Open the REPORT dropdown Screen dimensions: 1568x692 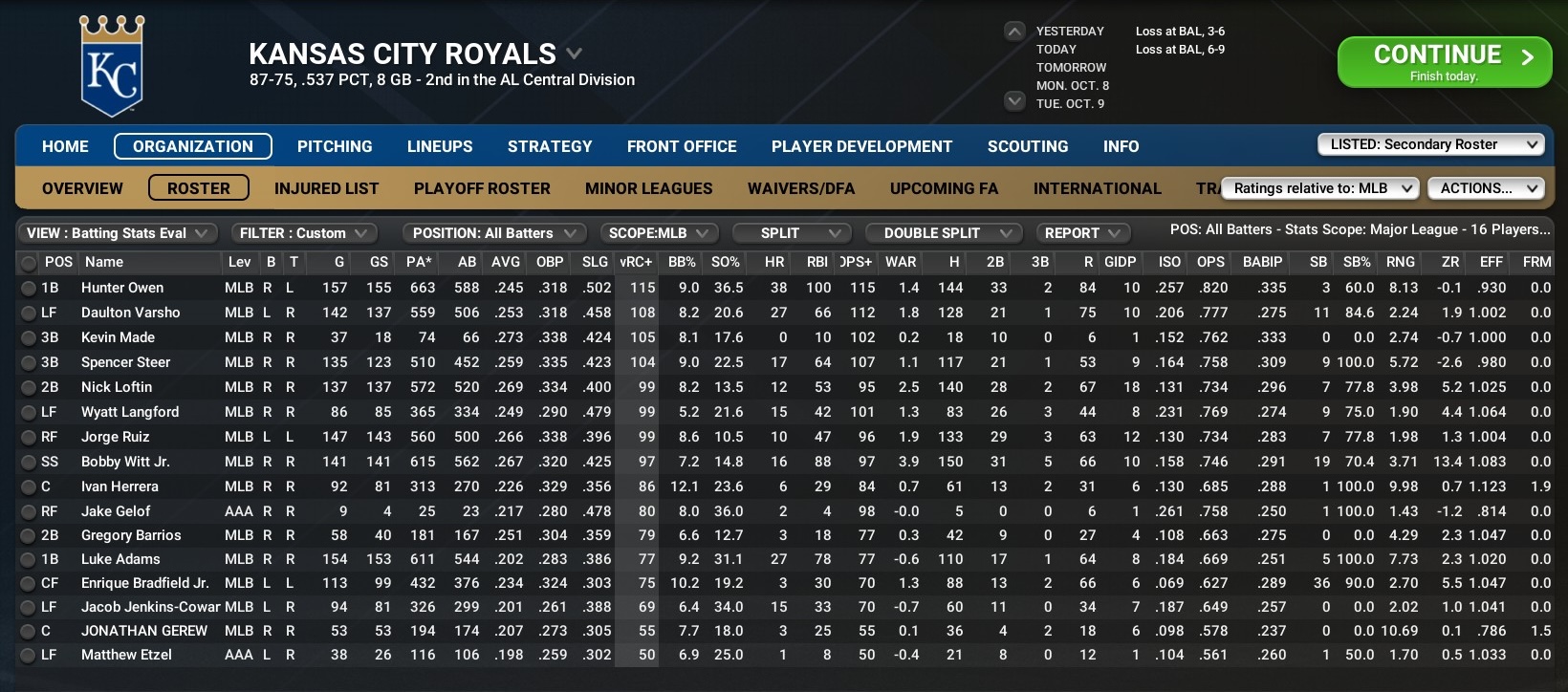tap(1083, 233)
